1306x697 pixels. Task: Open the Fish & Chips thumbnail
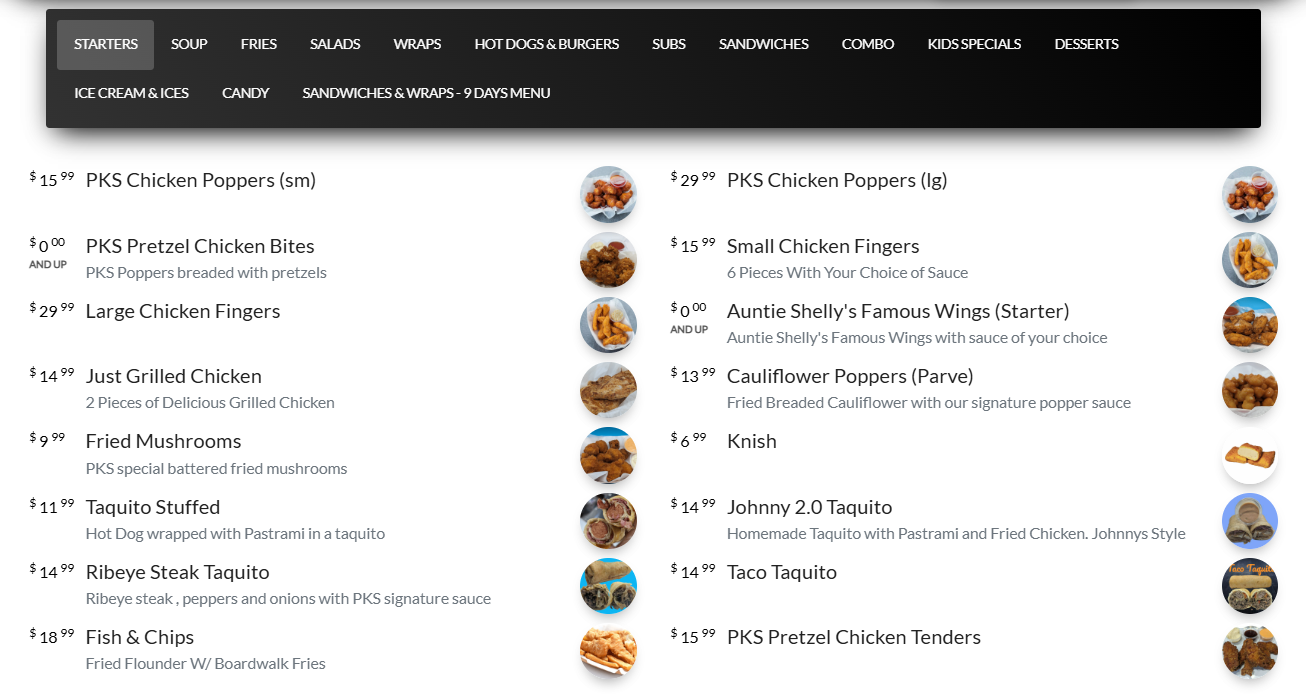click(608, 651)
